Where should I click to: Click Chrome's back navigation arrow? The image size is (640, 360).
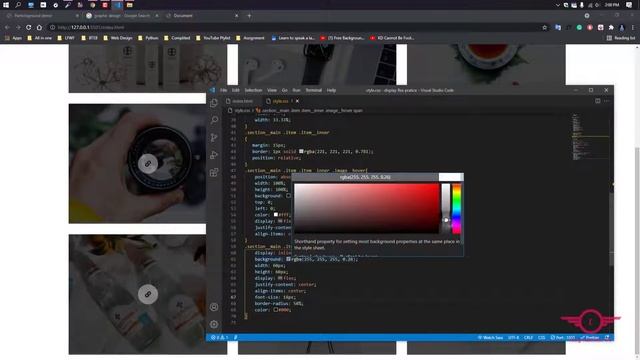pos(7,27)
